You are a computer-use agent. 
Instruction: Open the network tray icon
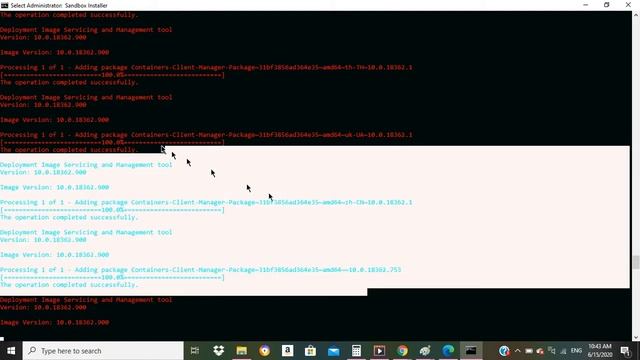(552, 351)
